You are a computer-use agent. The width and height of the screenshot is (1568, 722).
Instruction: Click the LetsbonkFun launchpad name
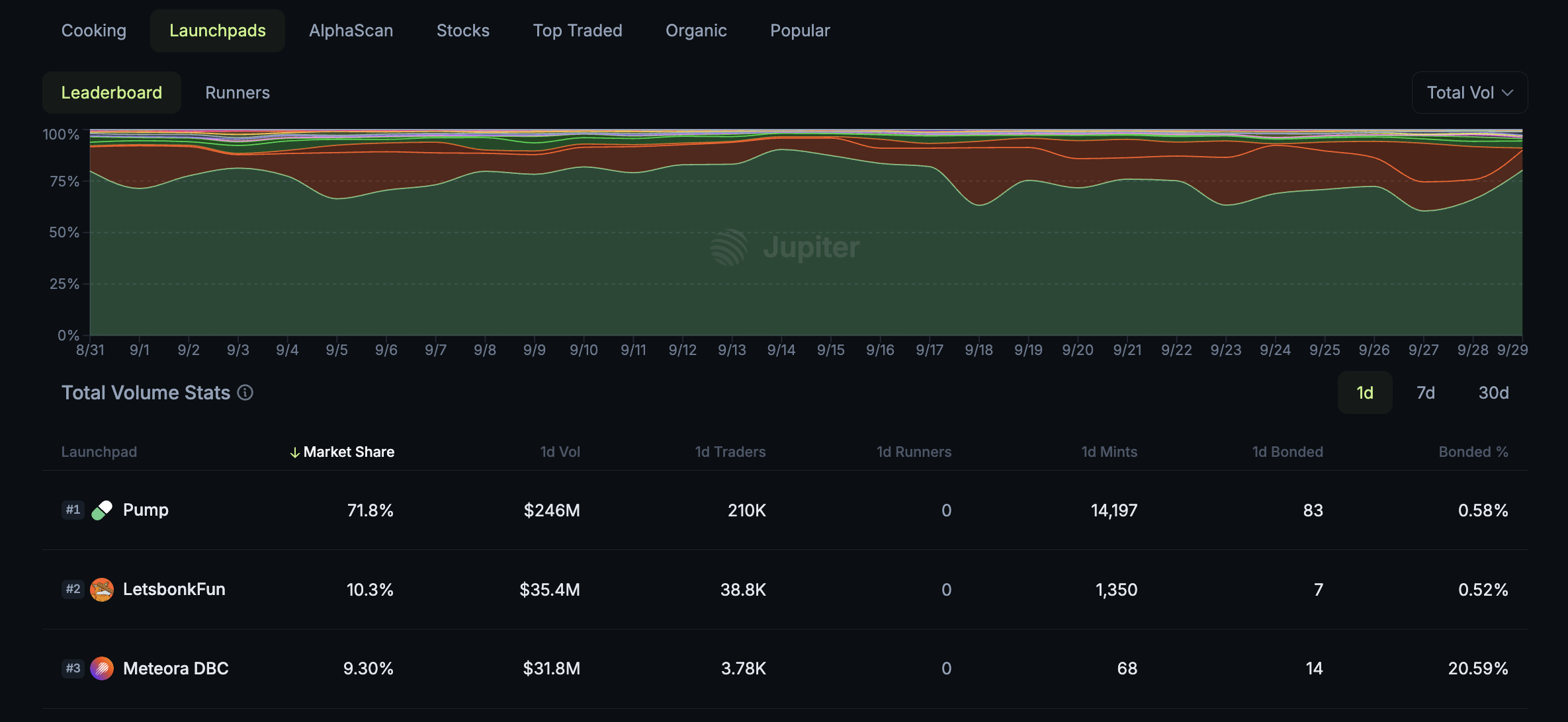(x=174, y=589)
